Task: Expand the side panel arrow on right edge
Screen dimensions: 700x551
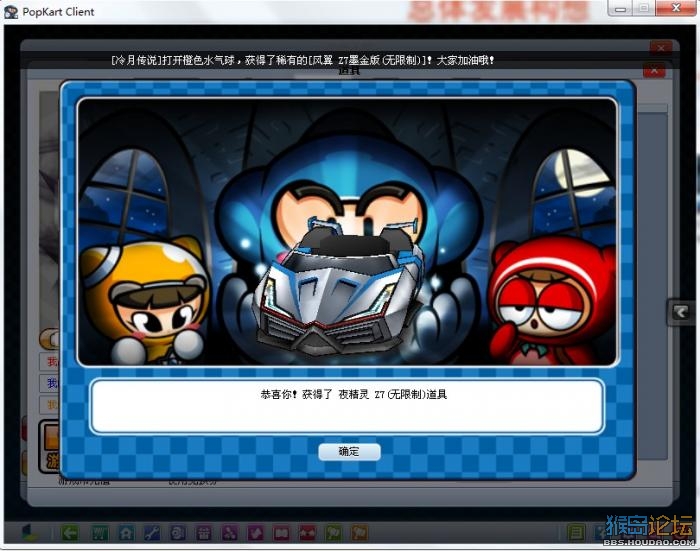Action: click(x=680, y=312)
